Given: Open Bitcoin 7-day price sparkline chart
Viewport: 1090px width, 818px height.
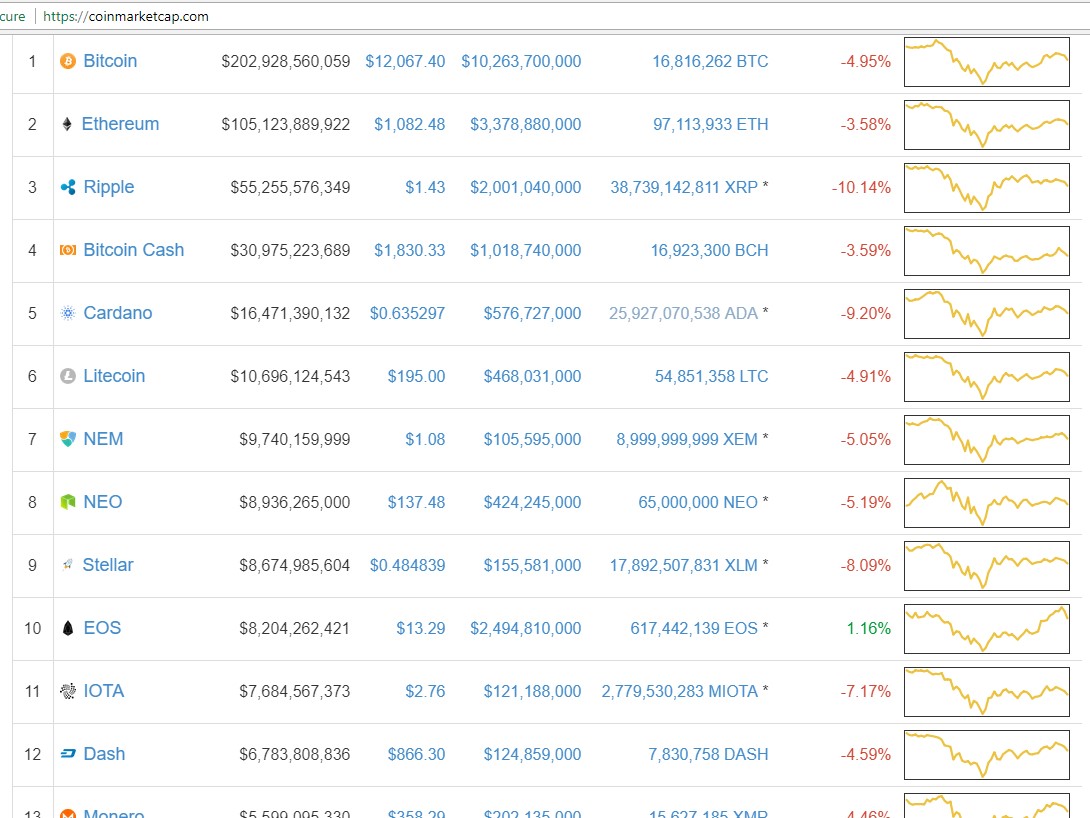Looking at the screenshot, I should [986, 62].
